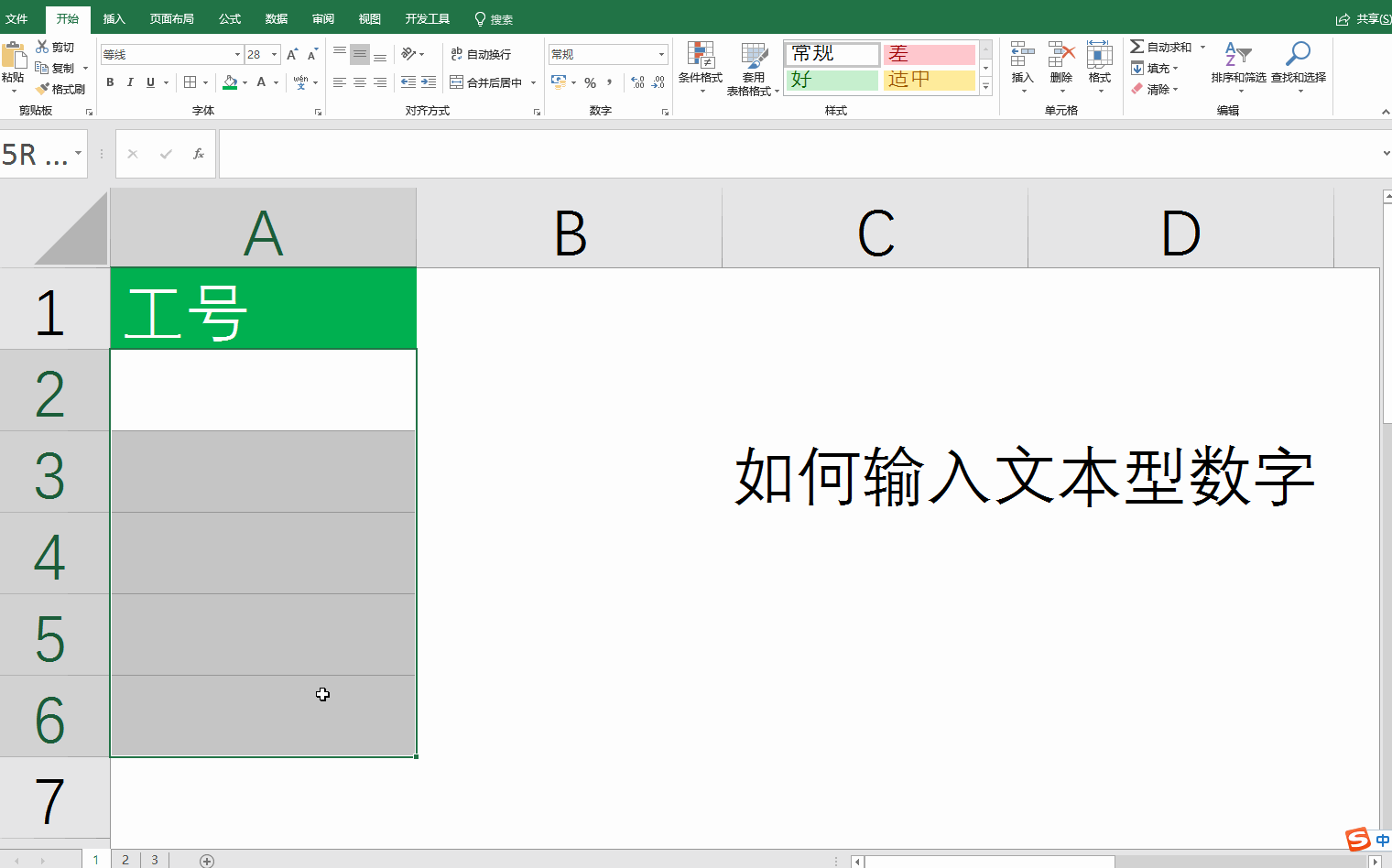This screenshot has width=1392, height=868.
Task: Apply comma thousands separator style
Action: [610, 82]
